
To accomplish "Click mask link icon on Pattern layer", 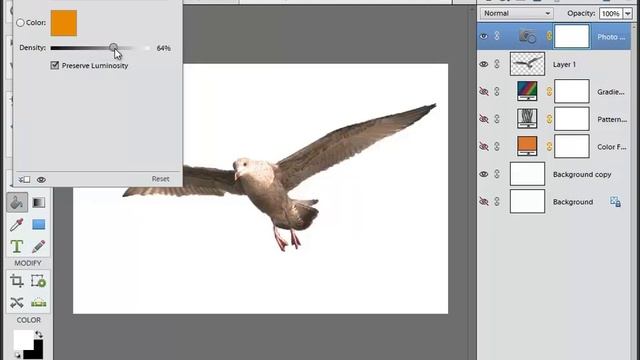I will click(x=549, y=119).
